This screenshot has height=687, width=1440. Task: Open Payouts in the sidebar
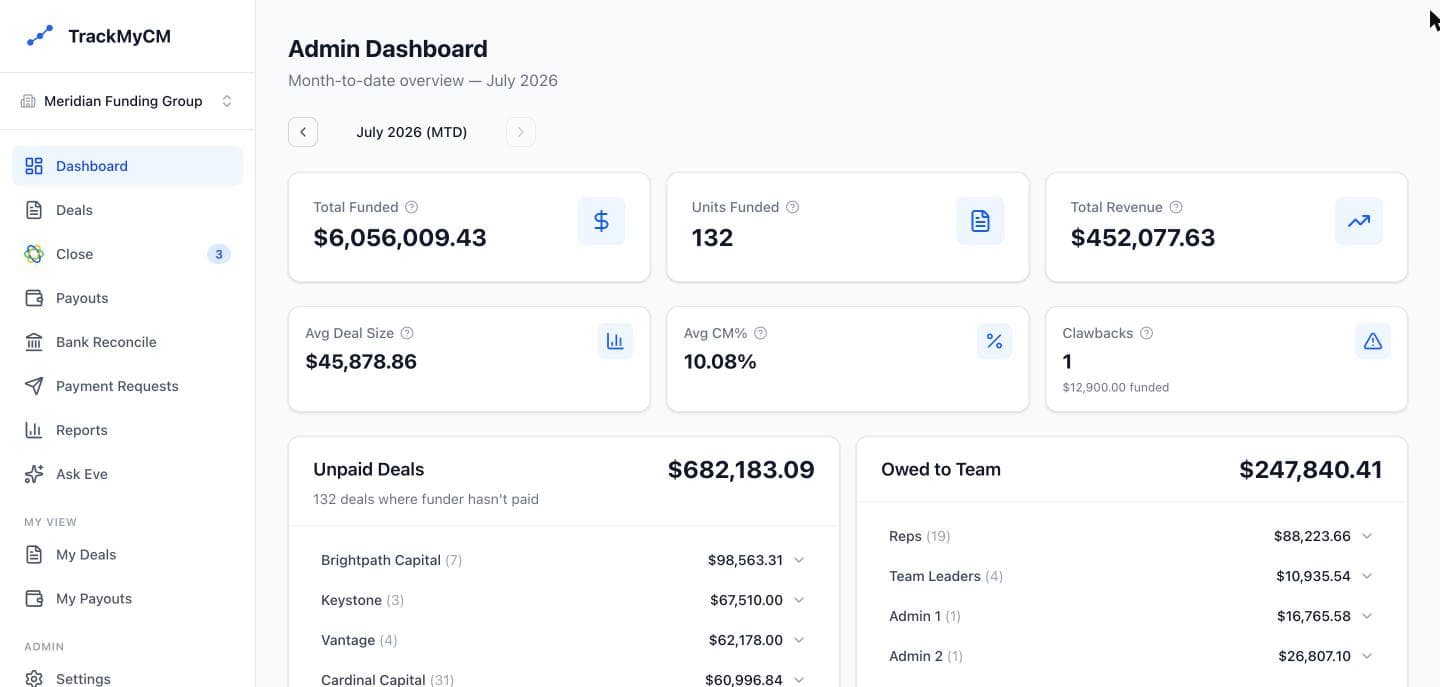127,298
